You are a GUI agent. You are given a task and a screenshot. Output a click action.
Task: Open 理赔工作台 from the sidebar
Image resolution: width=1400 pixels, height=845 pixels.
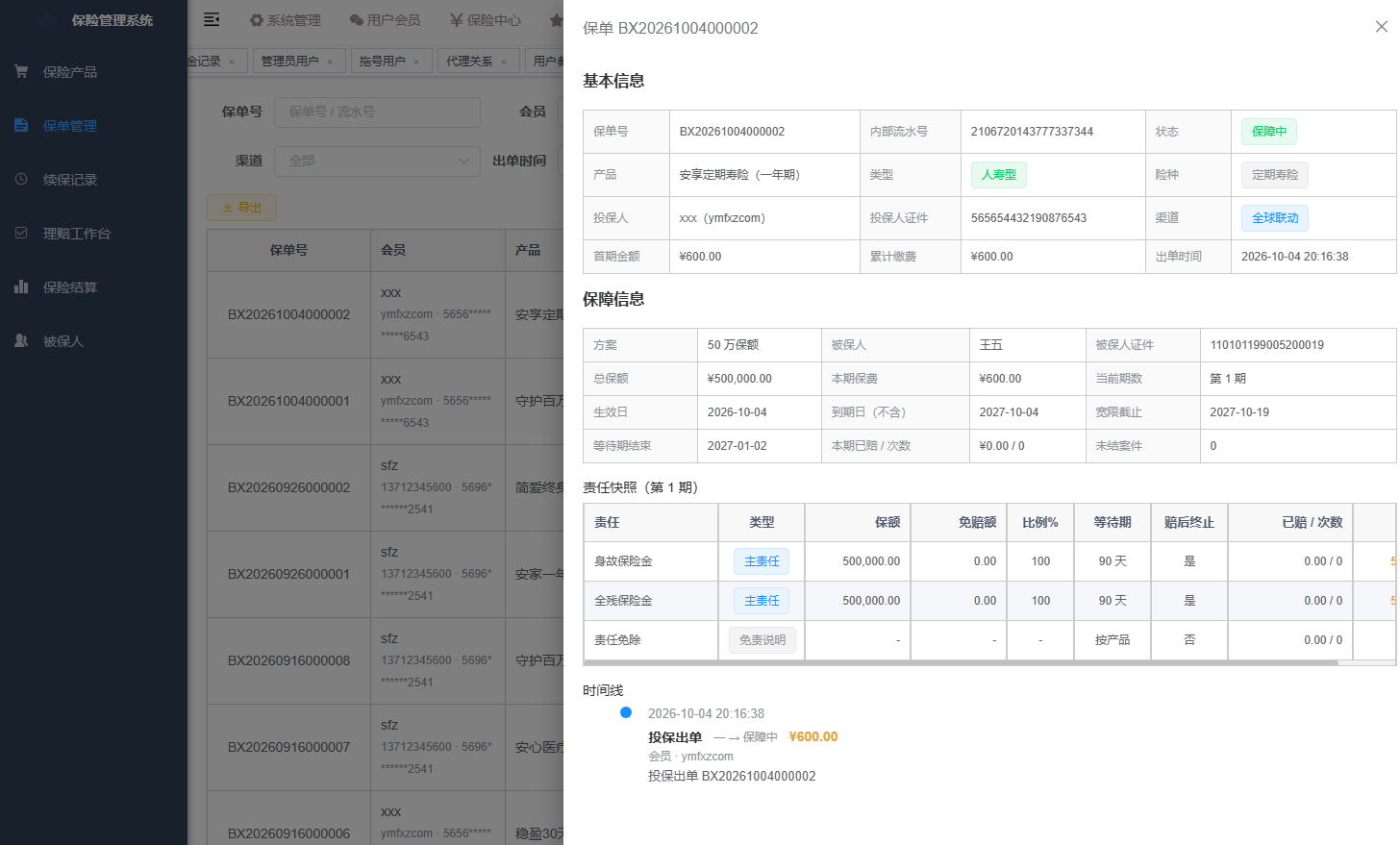coord(93,234)
